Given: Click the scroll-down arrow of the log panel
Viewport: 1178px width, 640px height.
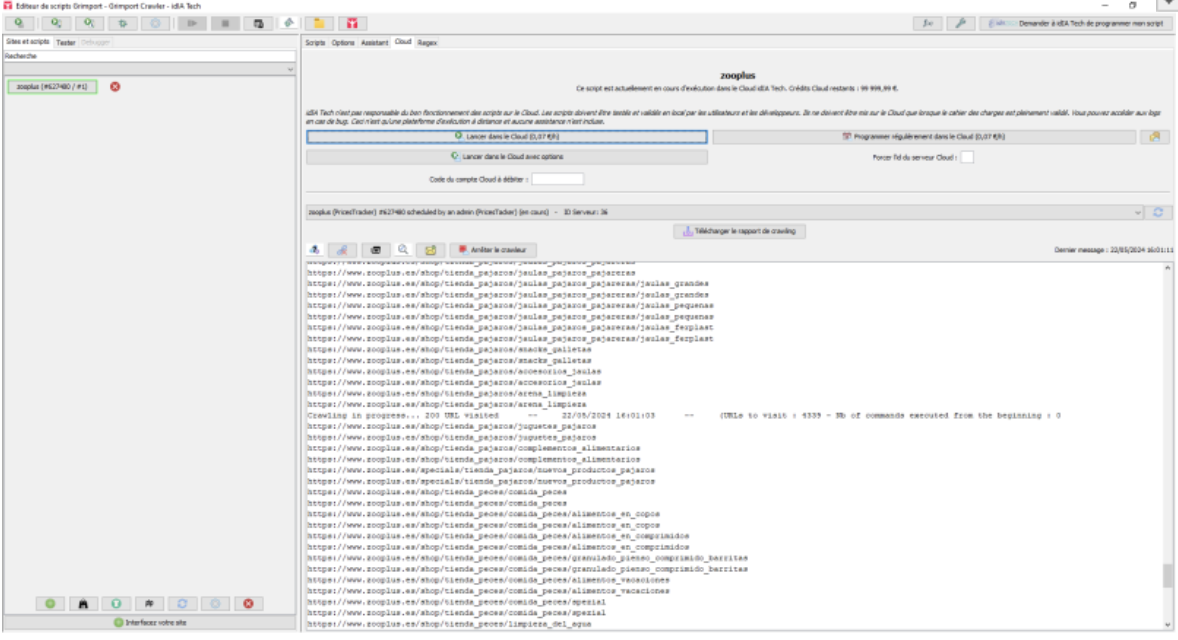Looking at the screenshot, I should point(1167,624).
